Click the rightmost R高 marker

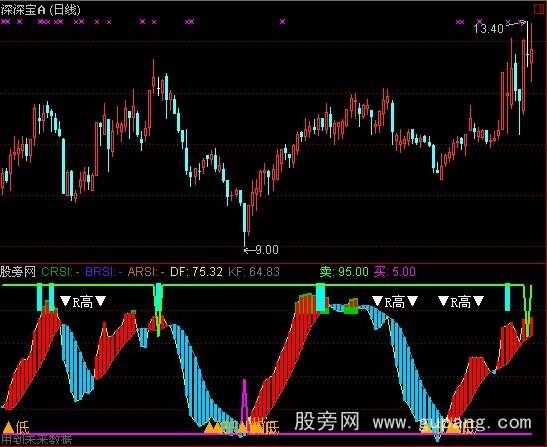point(461,302)
